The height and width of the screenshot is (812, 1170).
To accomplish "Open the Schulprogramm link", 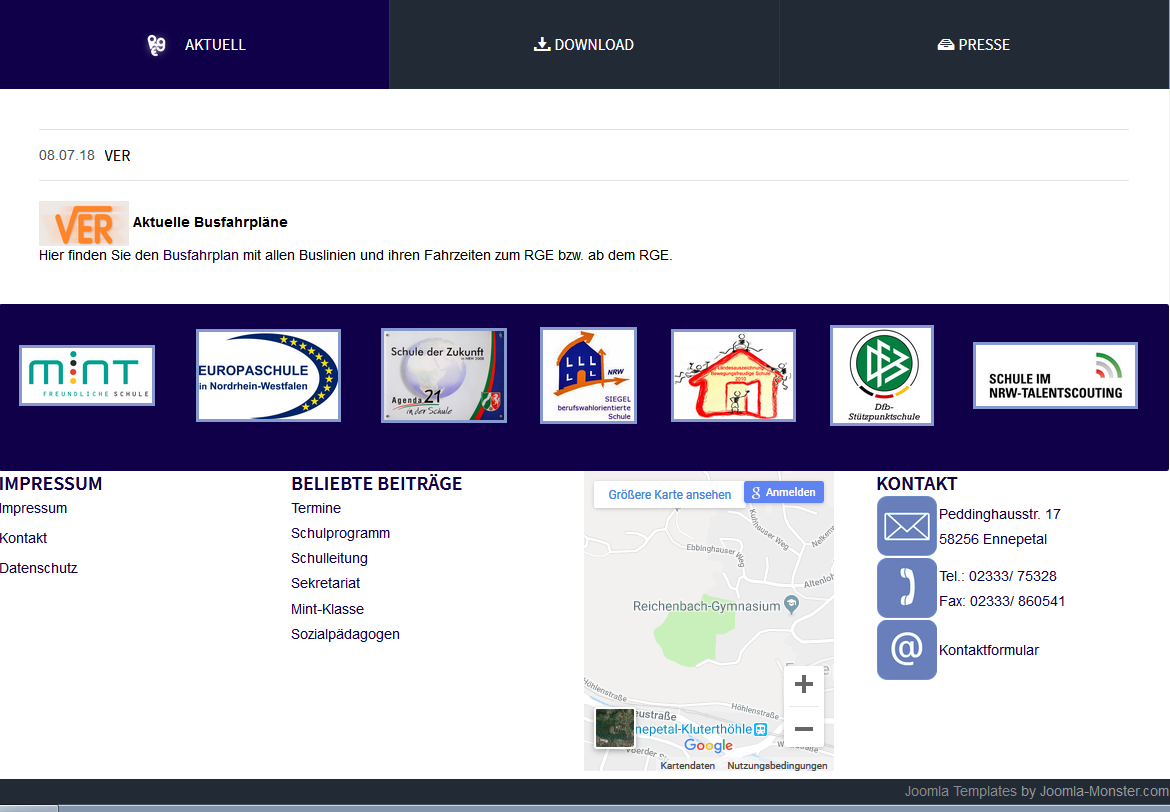I will tap(340, 533).
